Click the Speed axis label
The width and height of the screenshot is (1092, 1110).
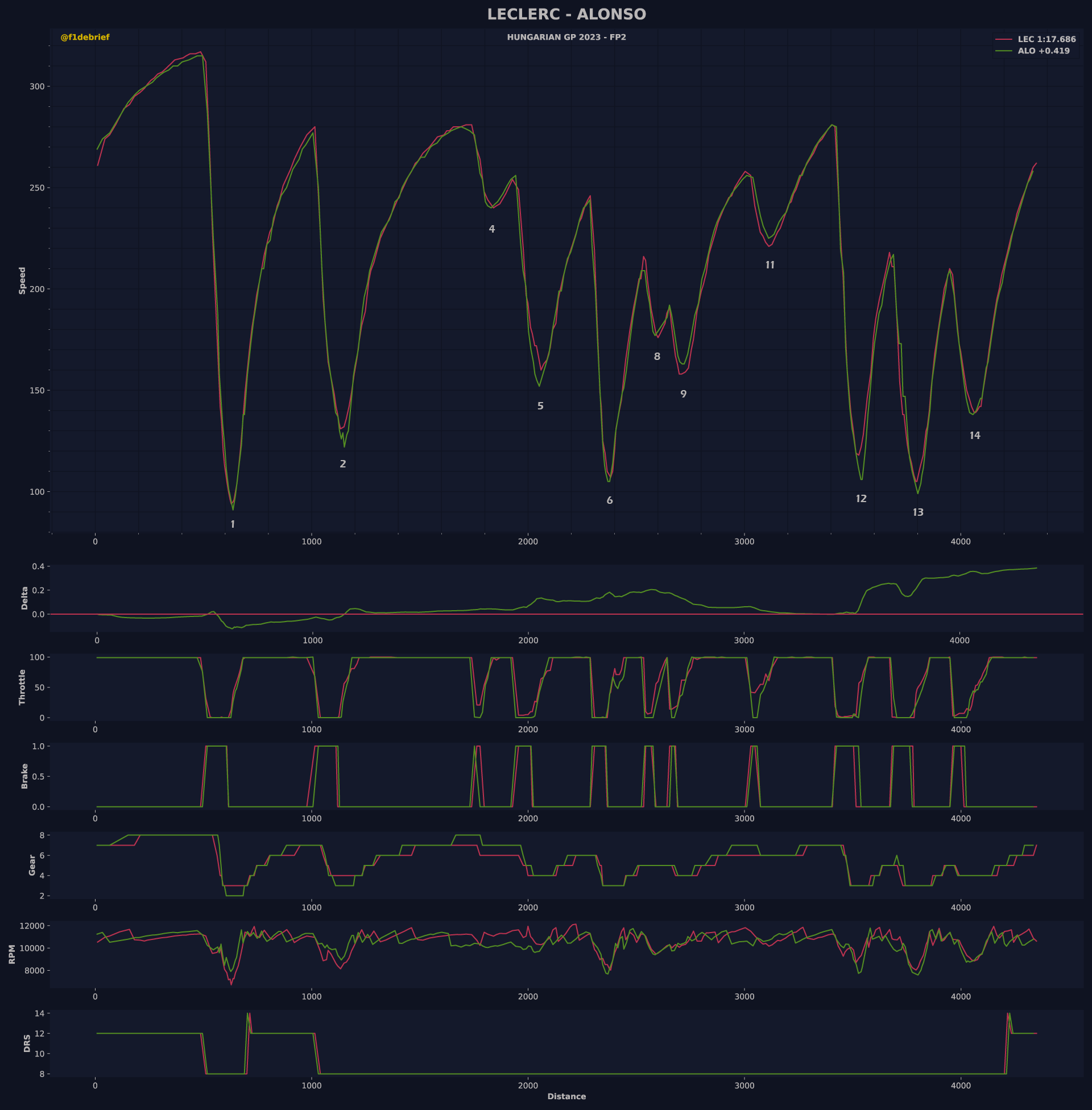coord(22,280)
